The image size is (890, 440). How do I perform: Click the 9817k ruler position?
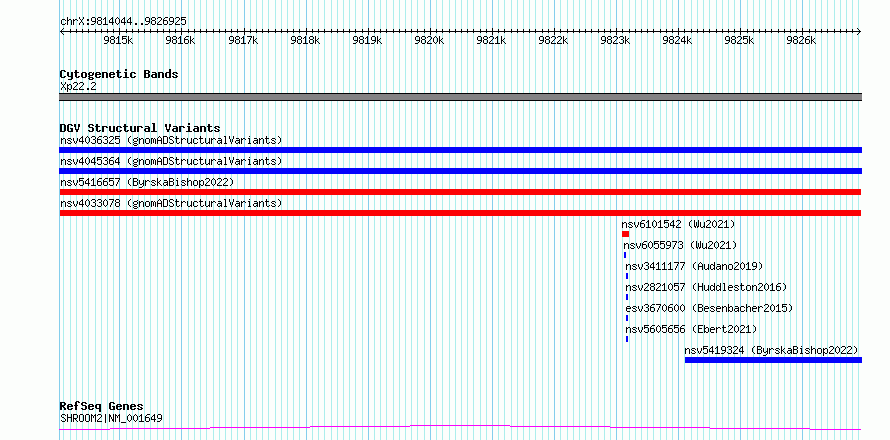[x=243, y=40]
